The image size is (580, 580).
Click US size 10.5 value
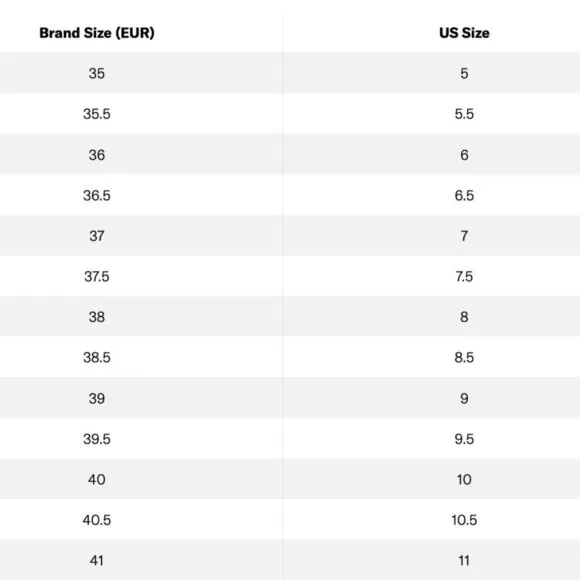coord(464,520)
